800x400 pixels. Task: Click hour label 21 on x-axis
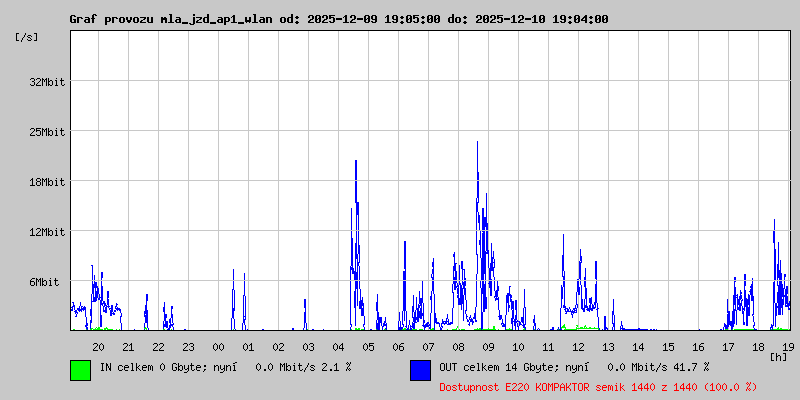pos(129,347)
